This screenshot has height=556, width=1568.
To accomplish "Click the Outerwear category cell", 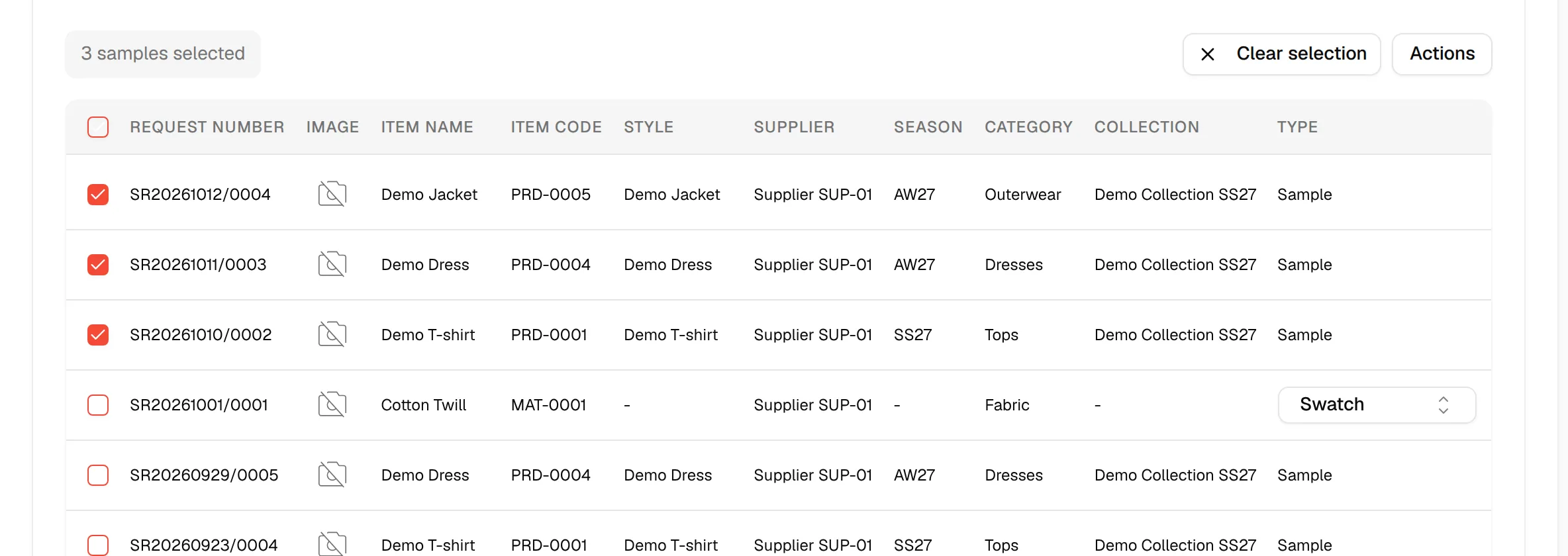I will point(1022,195).
